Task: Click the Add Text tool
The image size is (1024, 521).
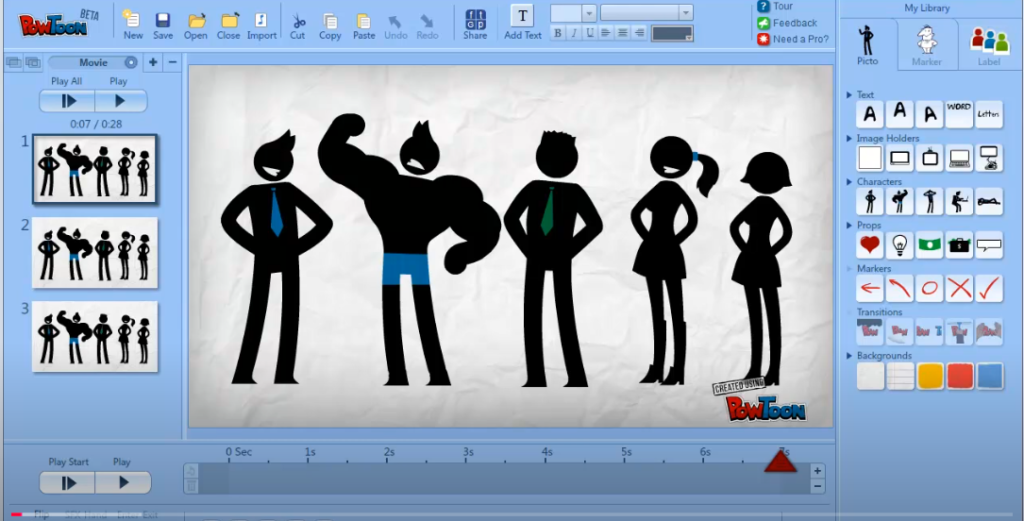Action: coord(522,22)
